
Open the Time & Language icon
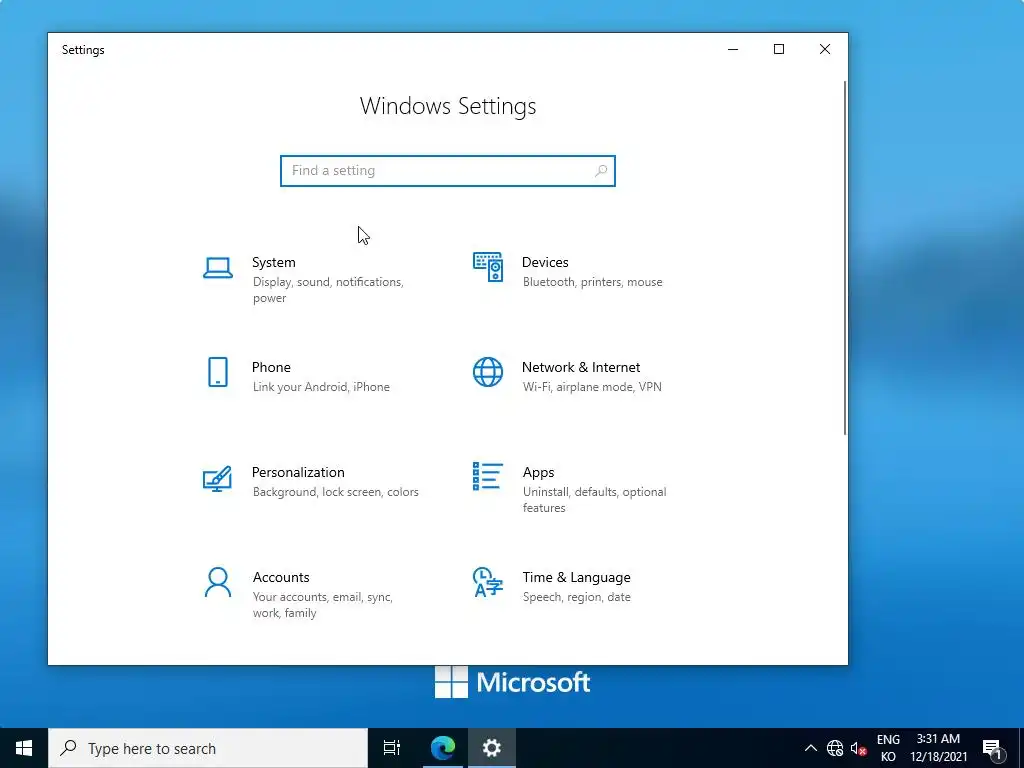(x=488, y=583)
